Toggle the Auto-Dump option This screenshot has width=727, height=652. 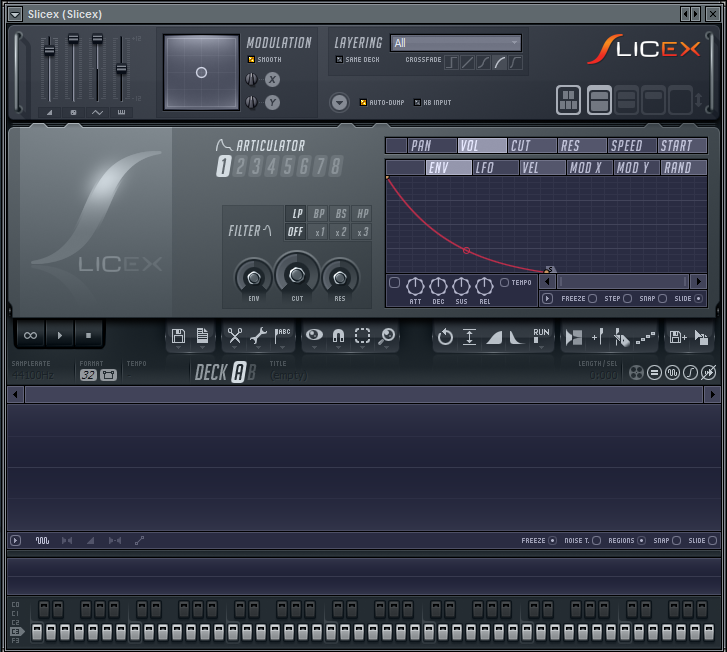pyautogui.click(x=363, y=102)
